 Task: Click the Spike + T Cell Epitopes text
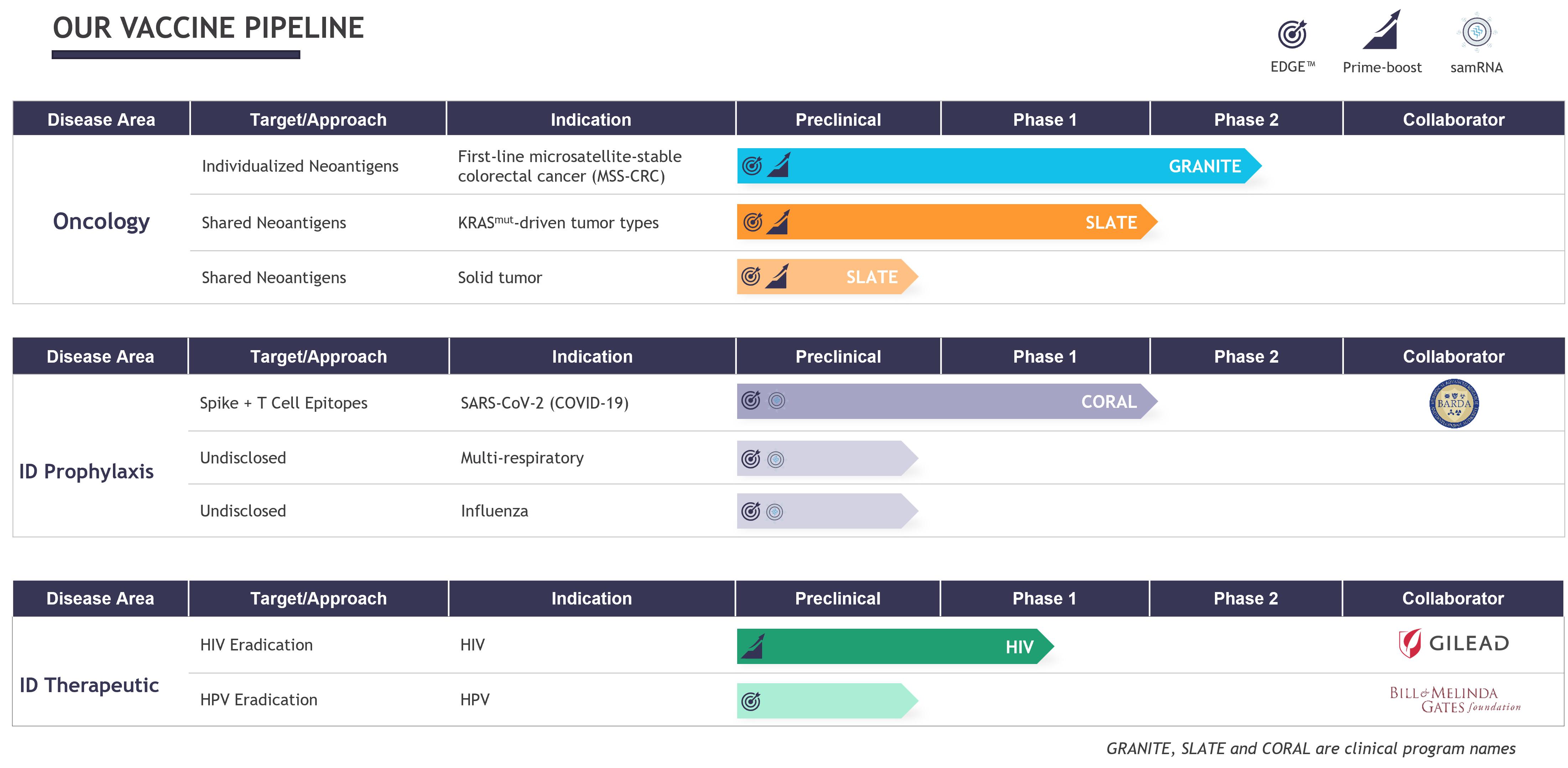284,403
